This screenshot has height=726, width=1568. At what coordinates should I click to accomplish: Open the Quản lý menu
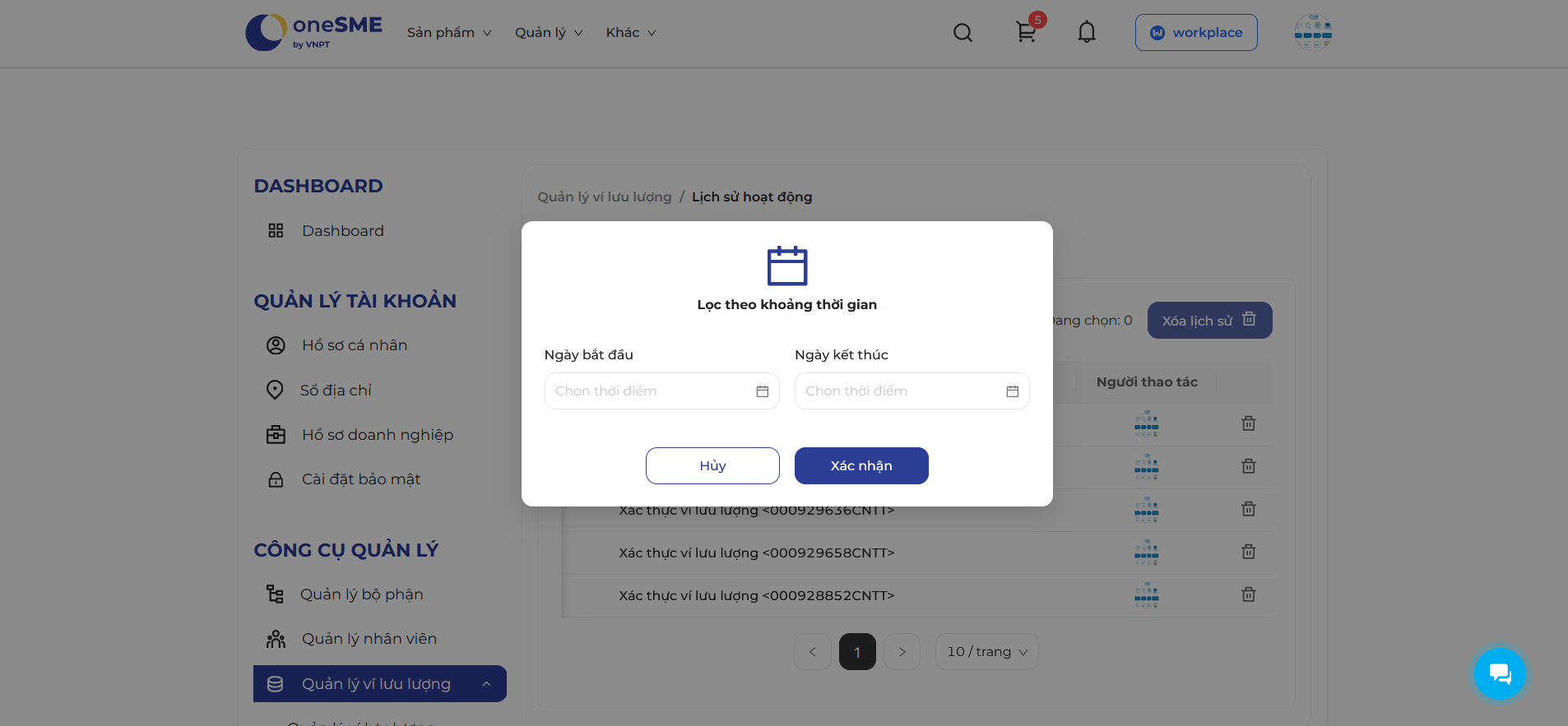point(549,33)
